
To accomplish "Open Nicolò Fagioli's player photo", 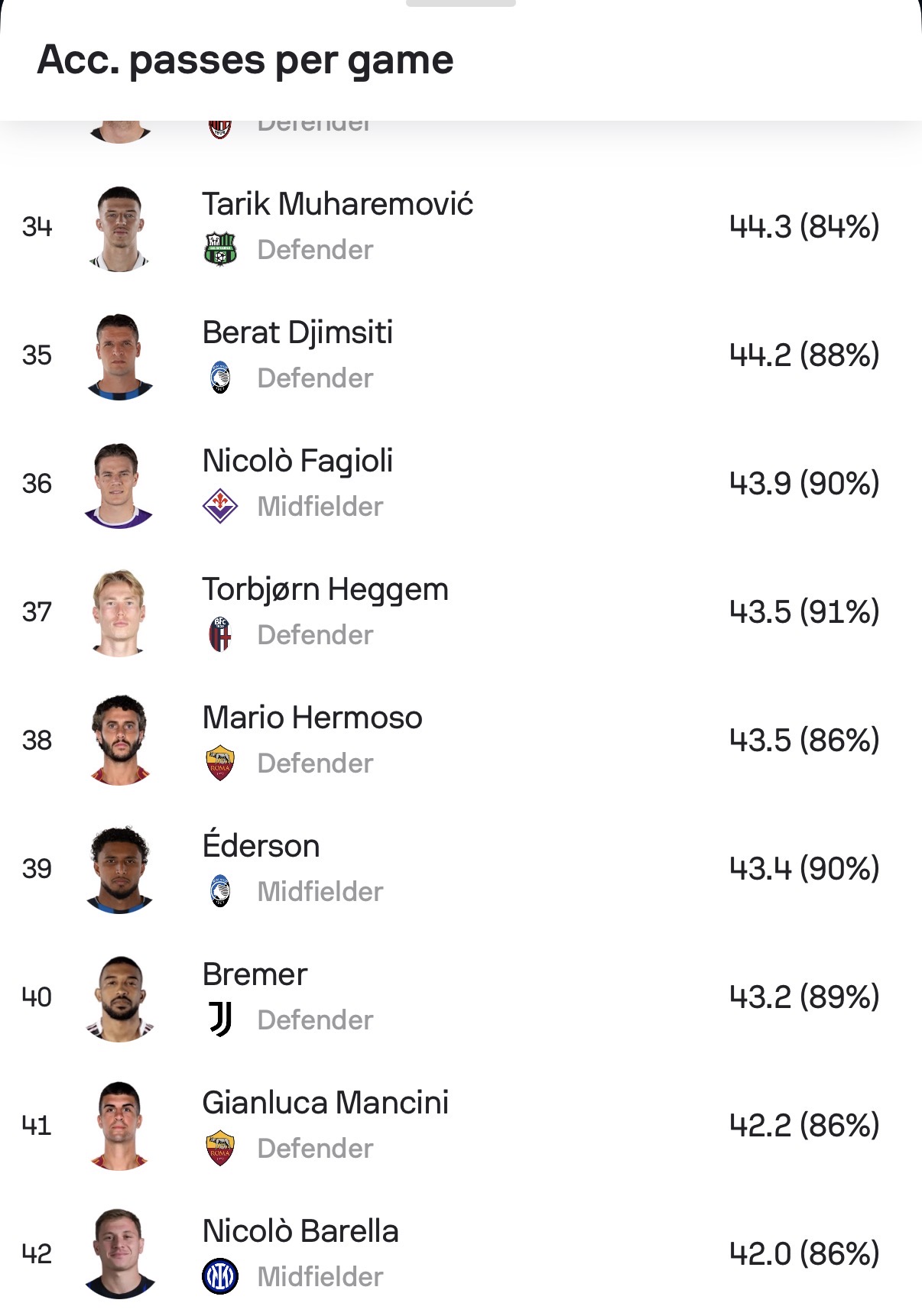I will pos(118,485).
